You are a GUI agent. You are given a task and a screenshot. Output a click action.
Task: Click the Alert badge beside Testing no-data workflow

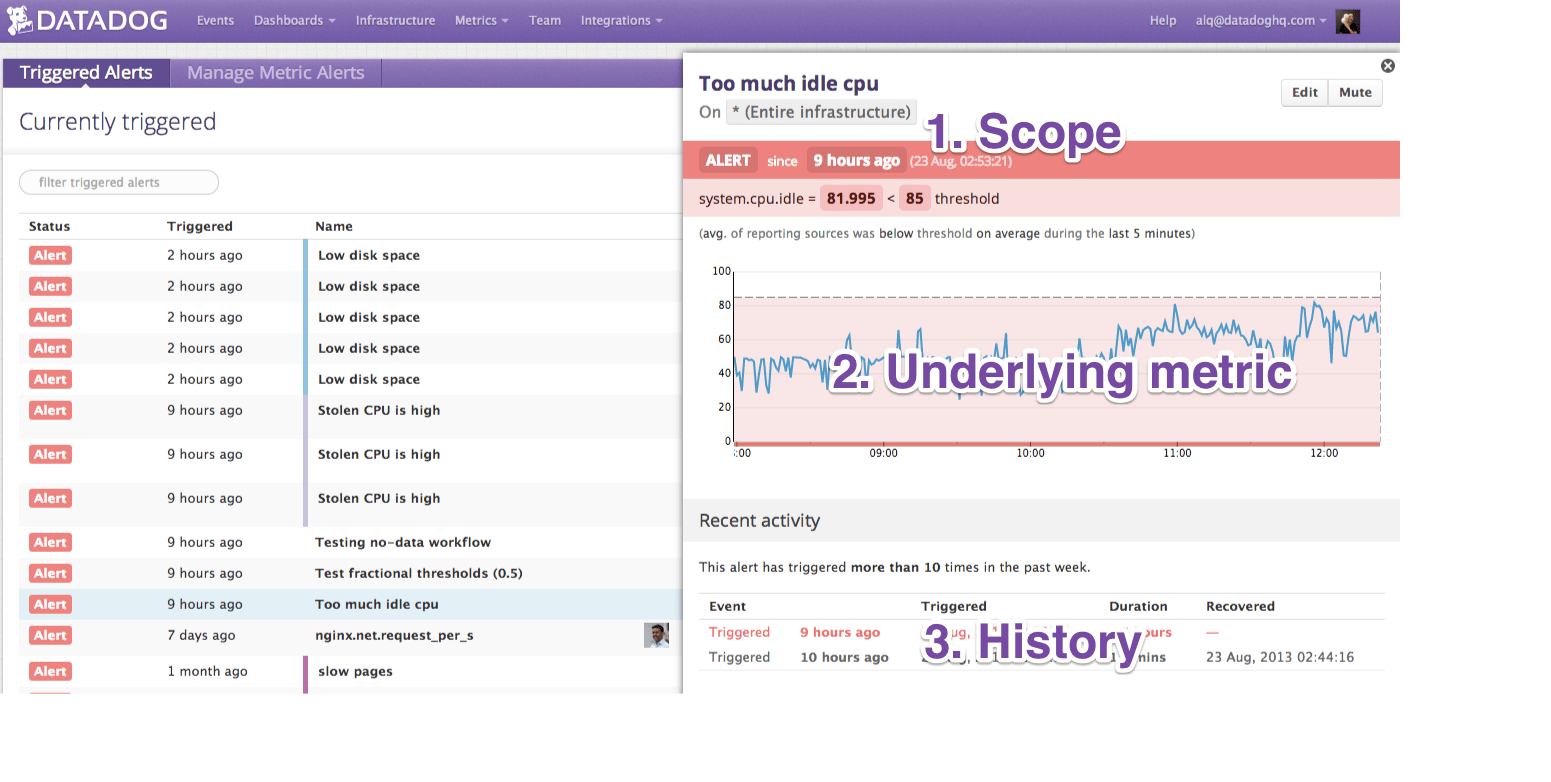50,542
